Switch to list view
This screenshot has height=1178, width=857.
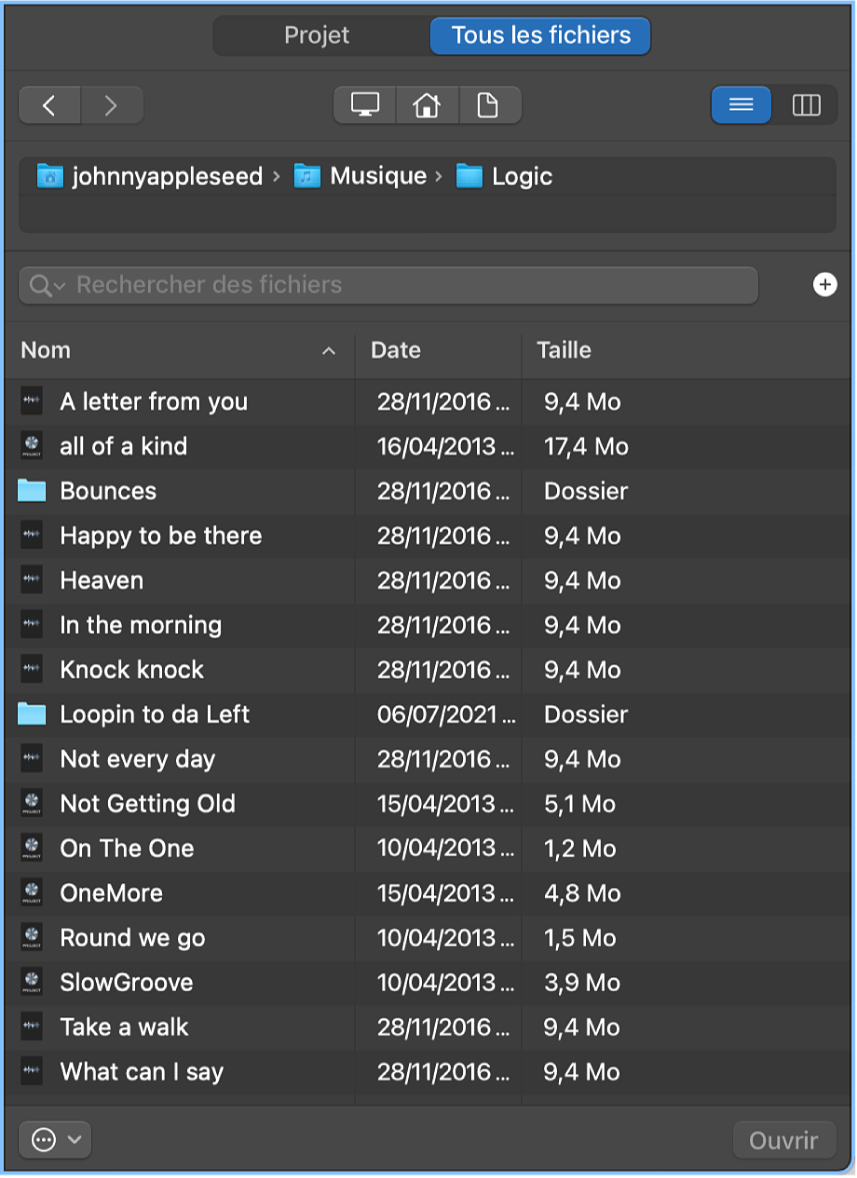[741, 105]
